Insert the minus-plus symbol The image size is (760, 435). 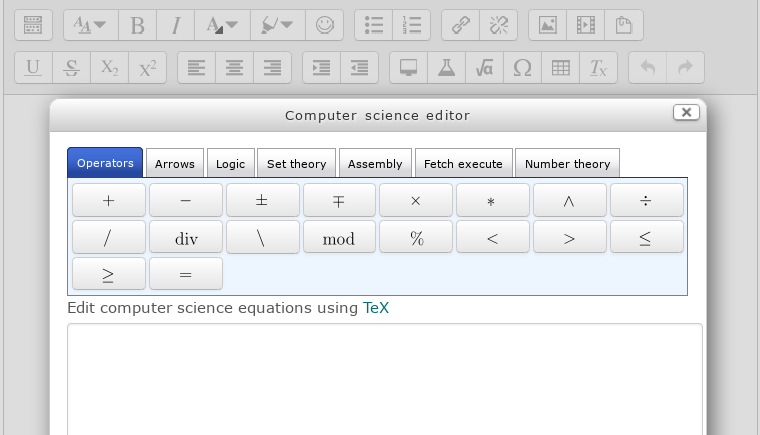pos(339,200)
